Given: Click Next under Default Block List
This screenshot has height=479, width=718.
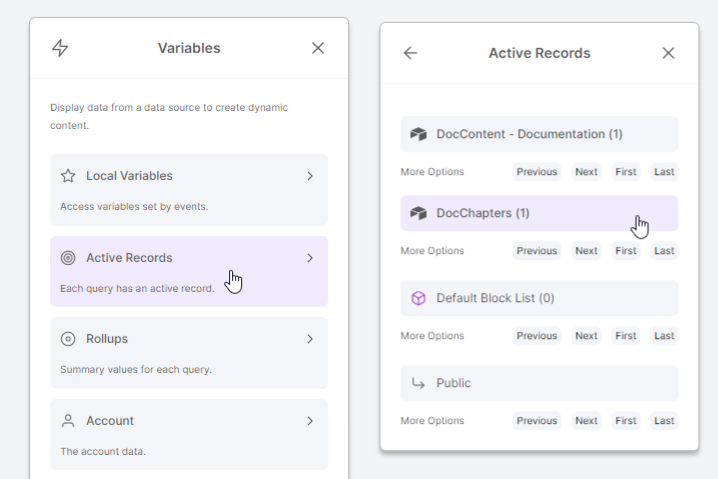Looking at the screenshot, I should [586, 336].
